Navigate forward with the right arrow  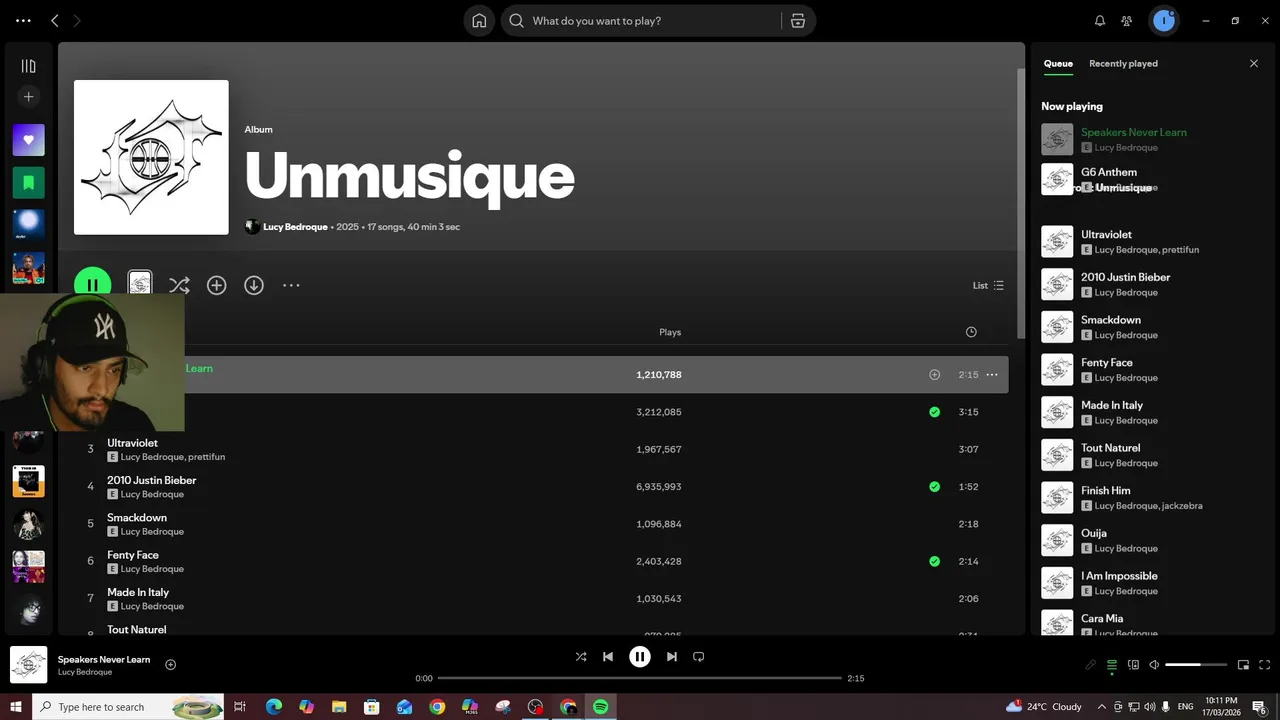coord(77,21)
